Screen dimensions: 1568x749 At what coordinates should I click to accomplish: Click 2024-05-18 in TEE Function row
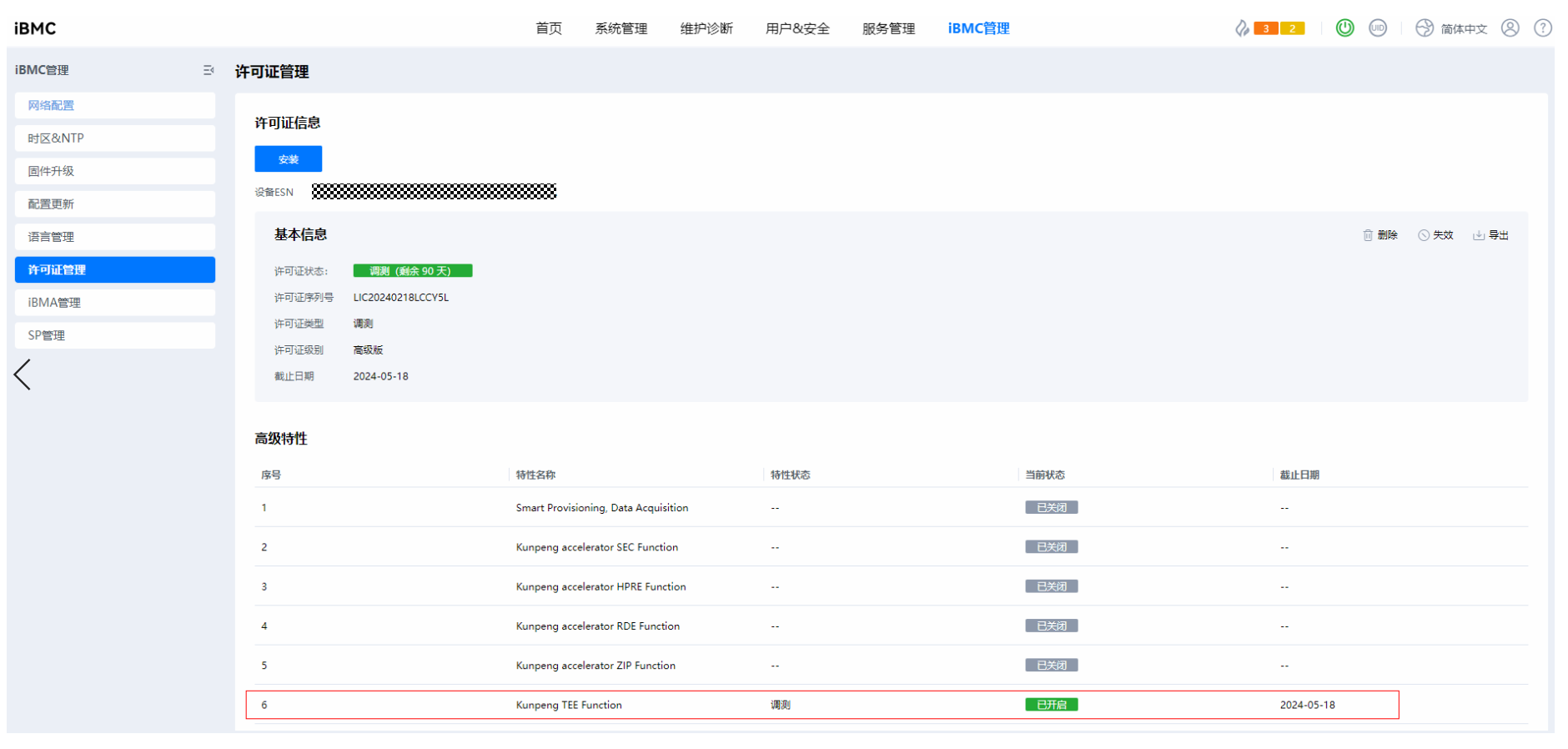pyautogui.click(x=1308, y=705)
